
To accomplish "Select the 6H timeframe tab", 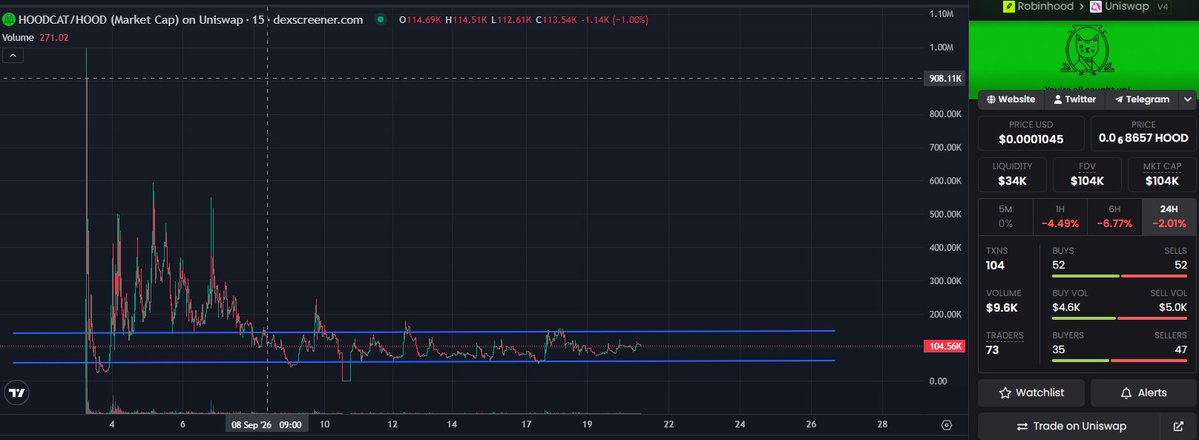I will coord(1114,217).
